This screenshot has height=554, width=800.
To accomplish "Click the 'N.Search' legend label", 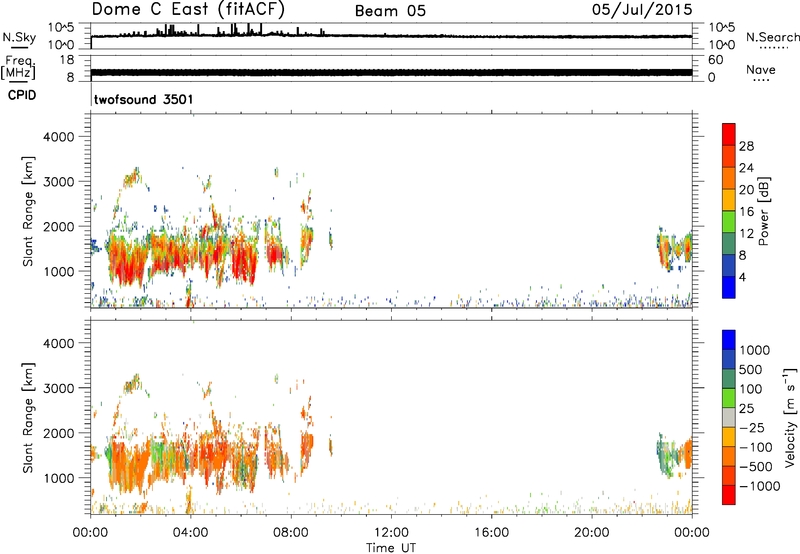I will [x=772, y=37].
